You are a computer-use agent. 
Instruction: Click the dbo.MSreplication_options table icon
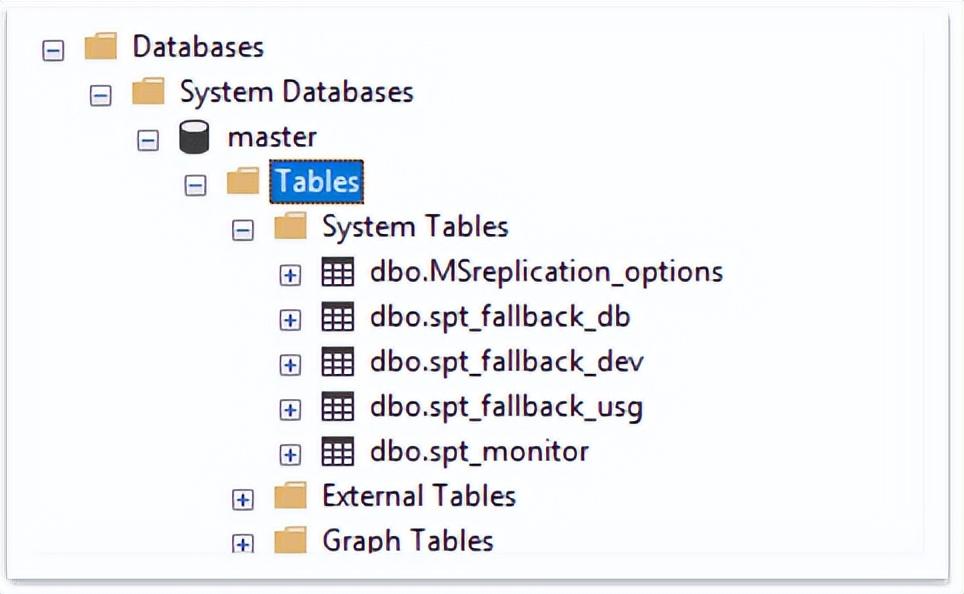pyautogui.click(x=338, y=272)
